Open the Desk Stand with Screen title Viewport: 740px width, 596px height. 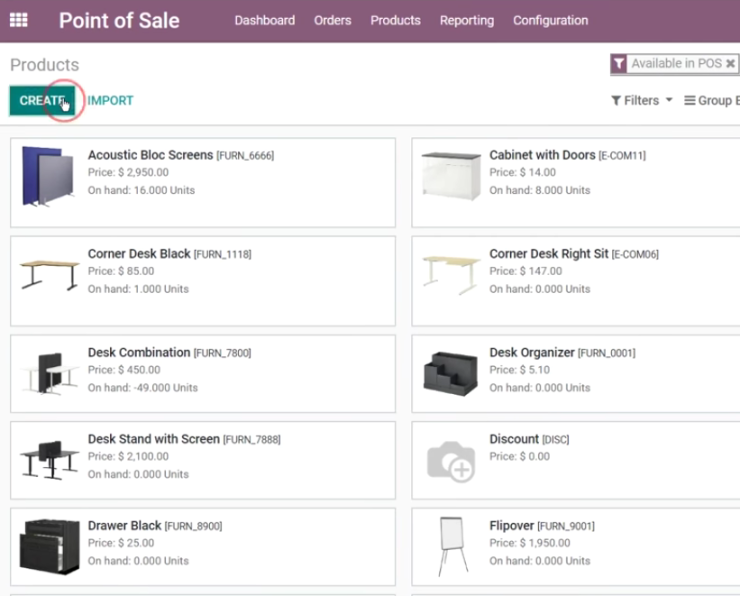(153, 439)
